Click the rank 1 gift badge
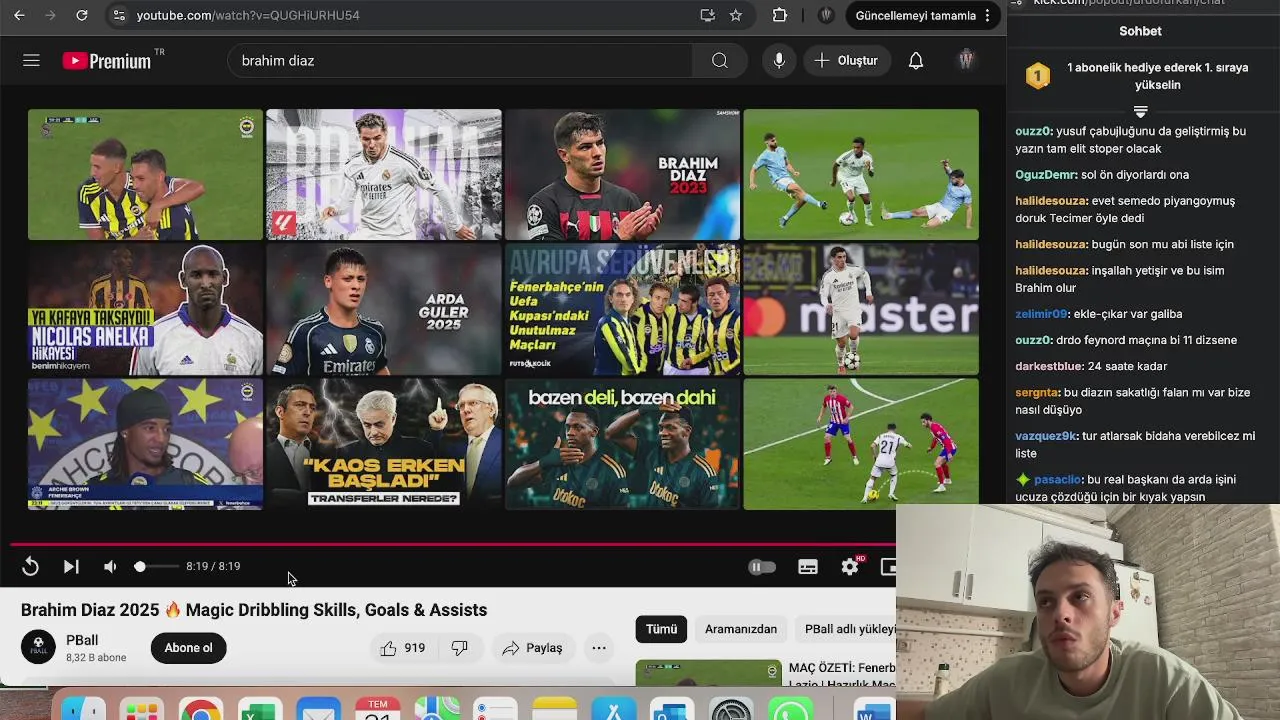The image size is (1280, 720). pyautogui.click(x=1038, y=76)
